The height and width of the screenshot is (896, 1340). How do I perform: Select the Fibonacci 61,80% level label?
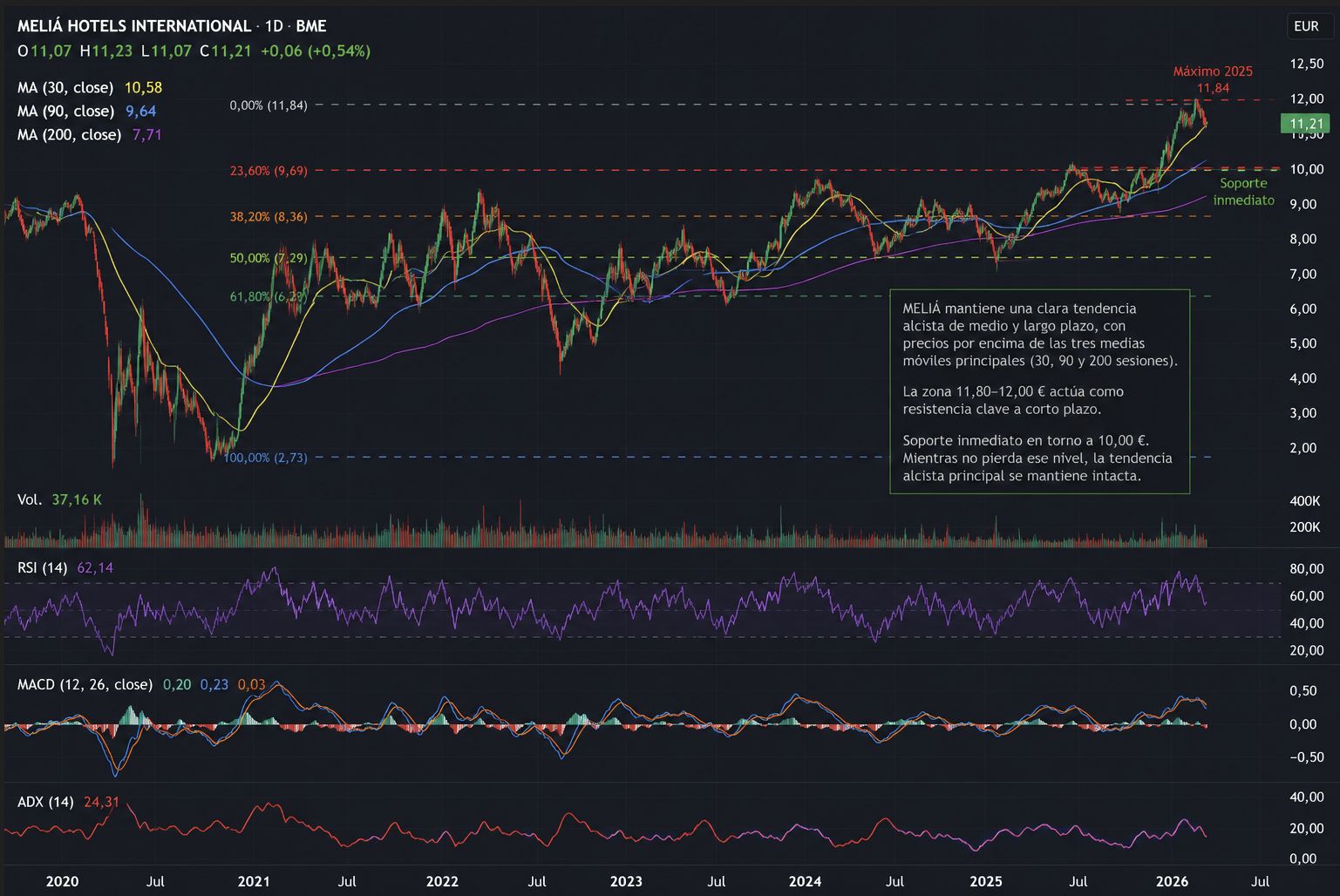[x=269, y=296]
